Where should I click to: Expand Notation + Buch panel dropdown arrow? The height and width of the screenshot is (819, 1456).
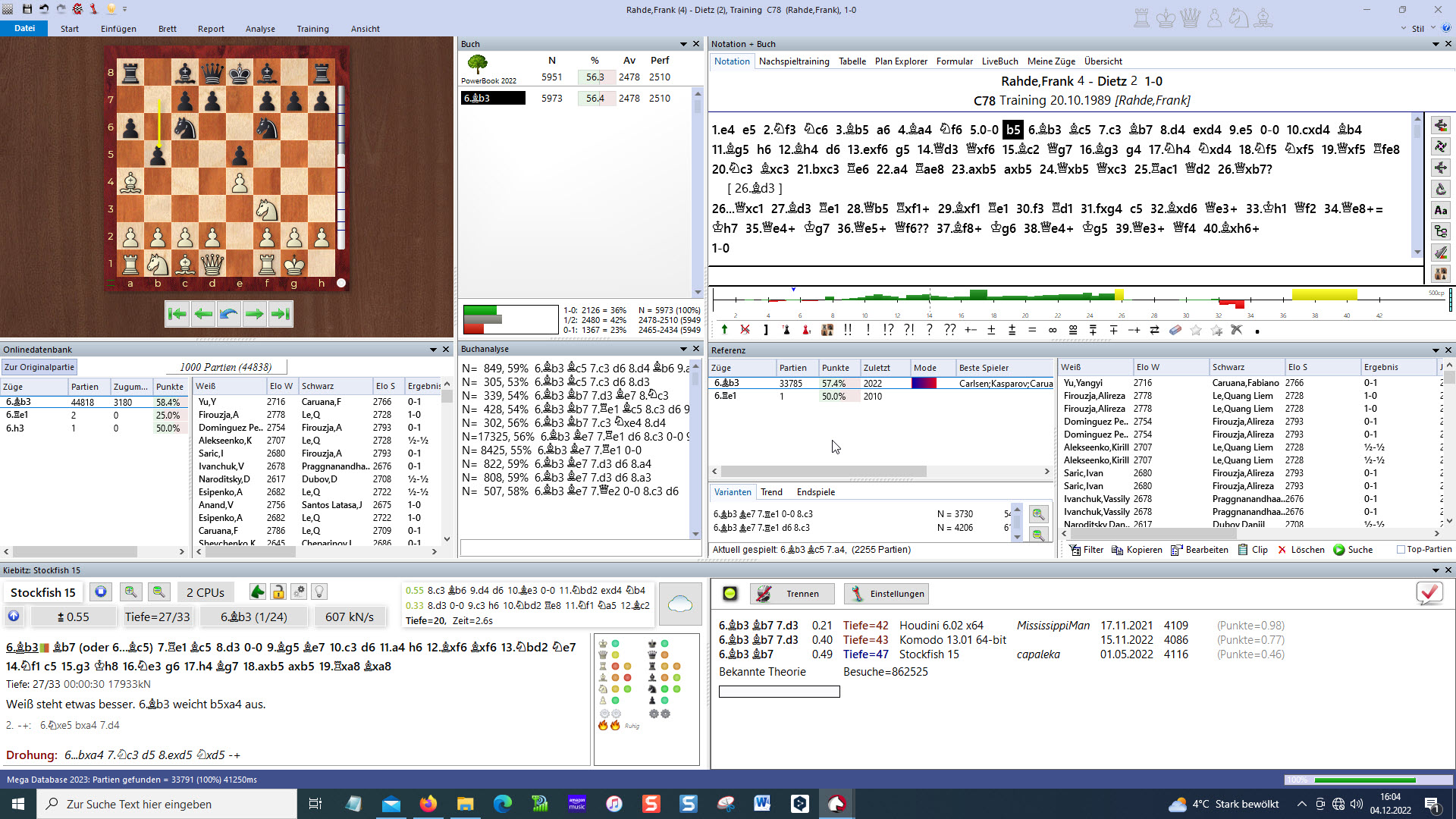point(1436,44)
